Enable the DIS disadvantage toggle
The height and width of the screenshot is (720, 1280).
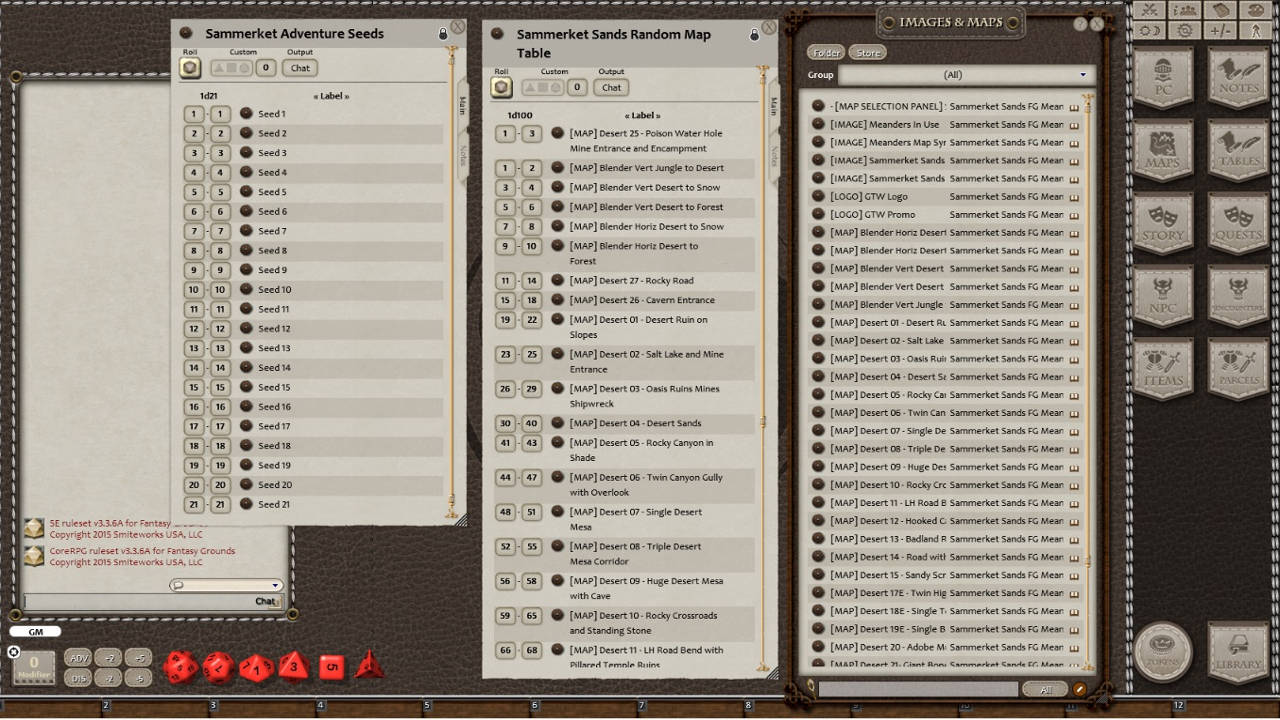pos(81,678)
